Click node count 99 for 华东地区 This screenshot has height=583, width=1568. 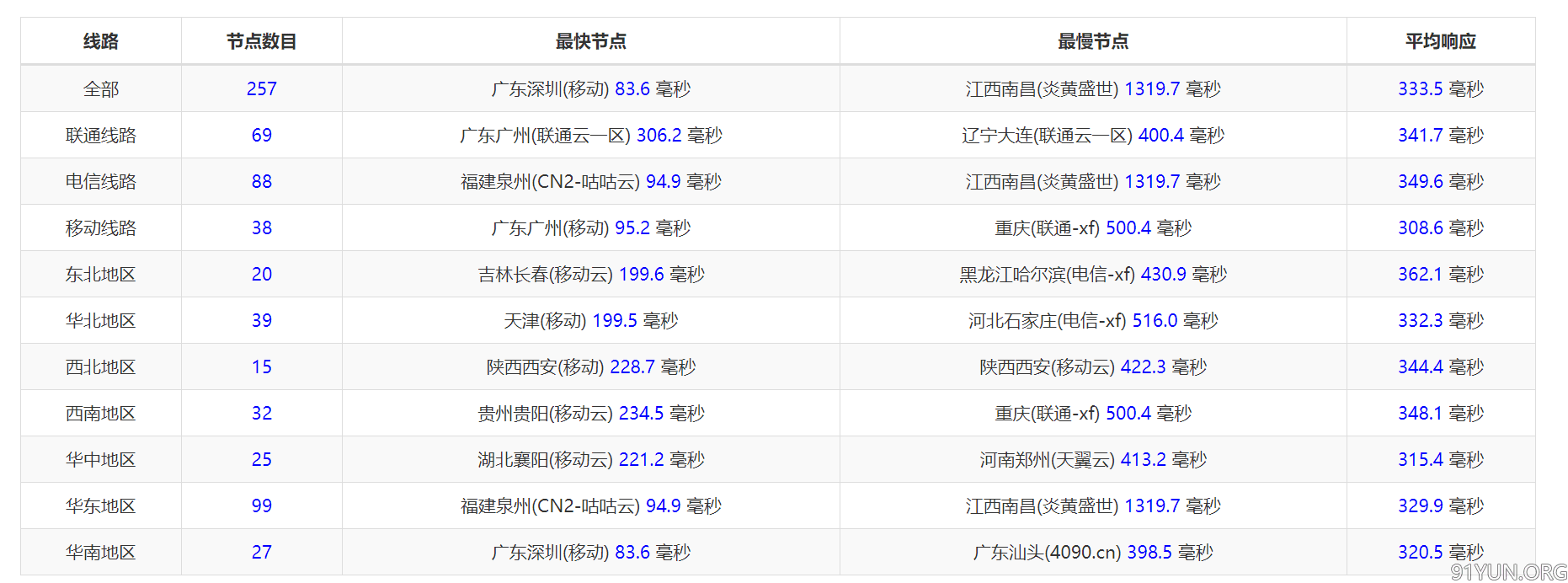[262, 505]
